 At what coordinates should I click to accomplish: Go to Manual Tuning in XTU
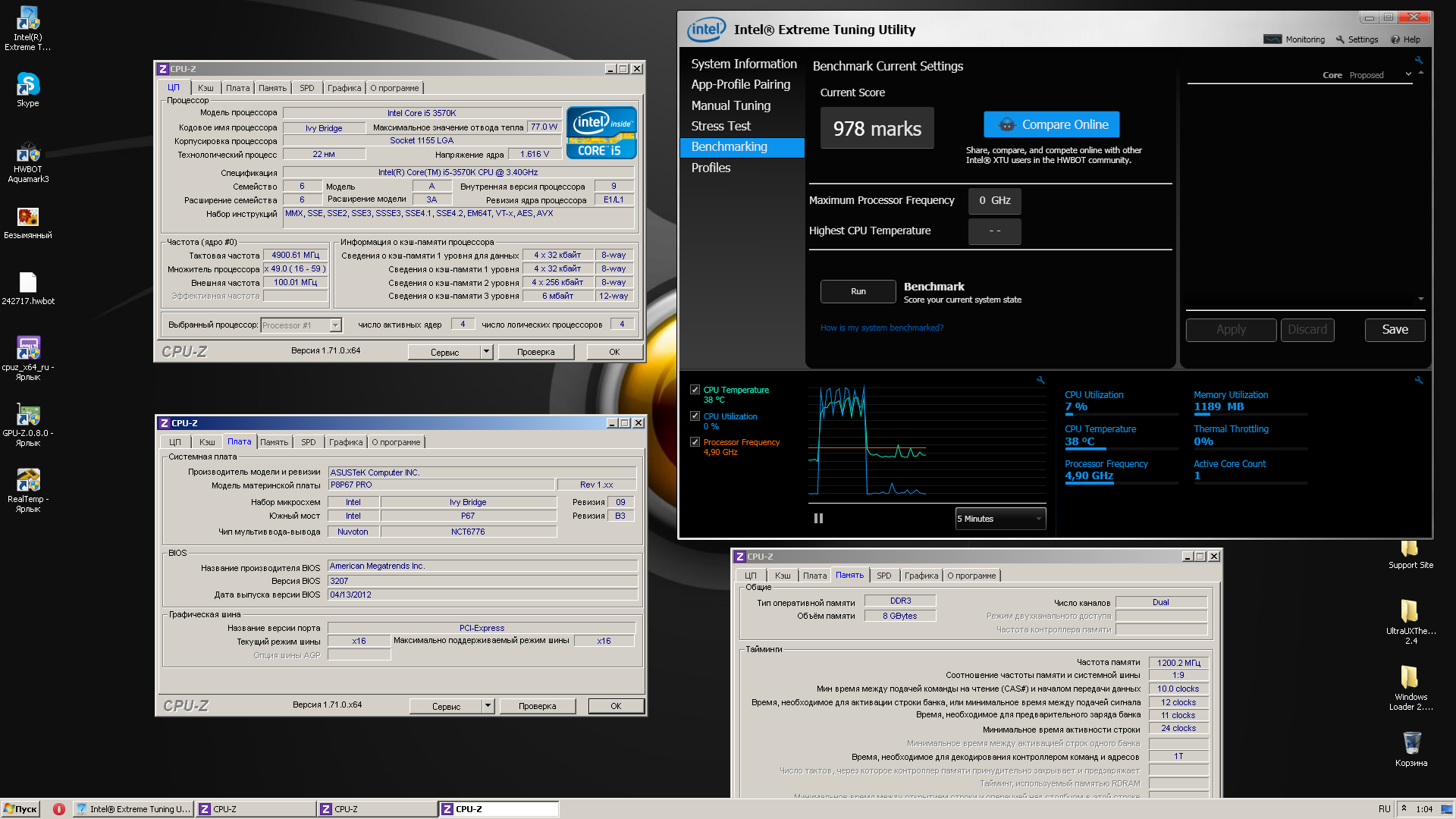coord(730,105)
